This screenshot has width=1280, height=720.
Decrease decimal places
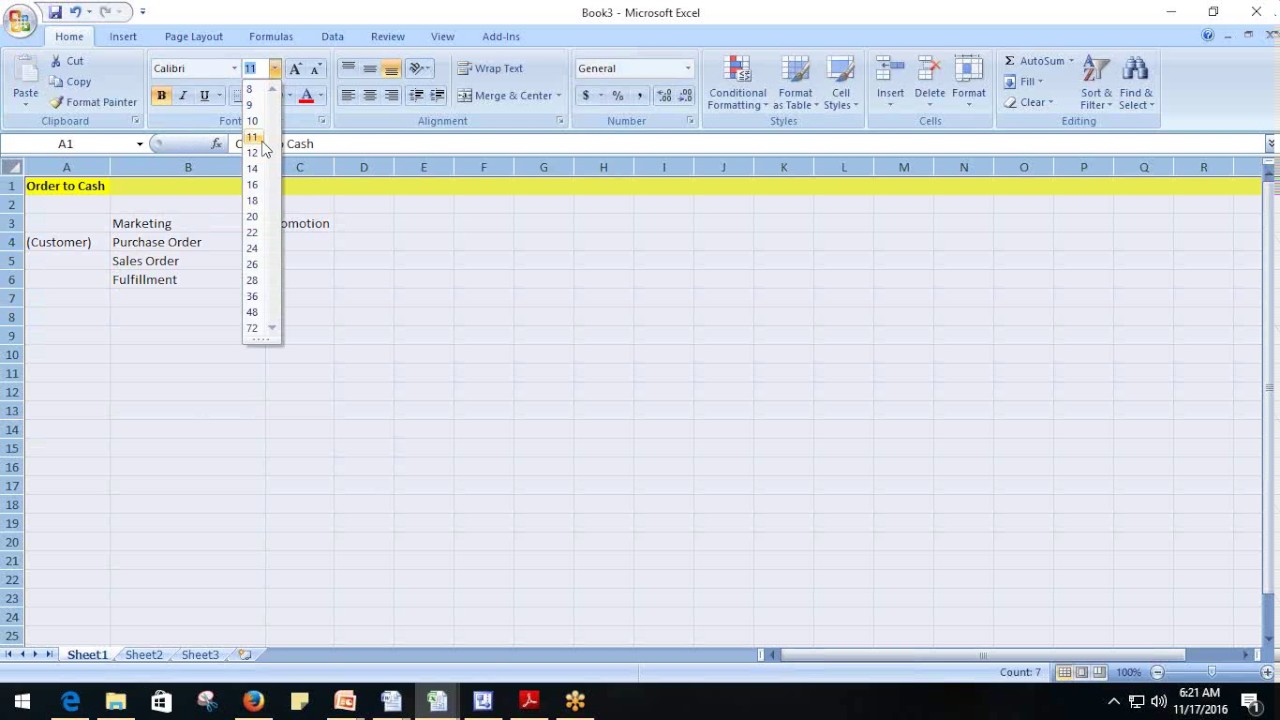pos(685,95)
